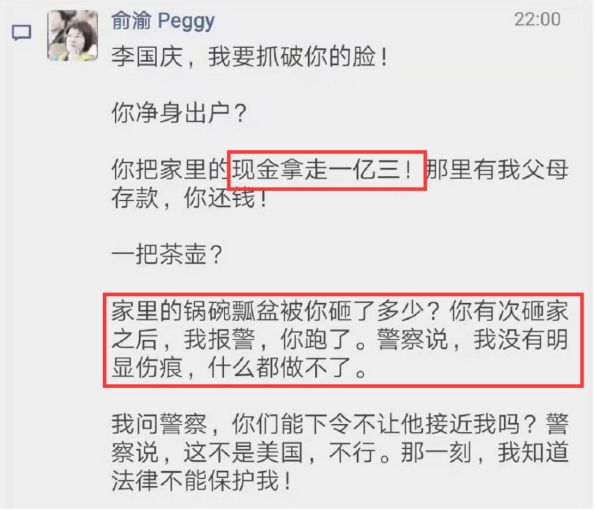This screenshot has width=595, height=510.
Task: Click the line starting 我问警察，你们能下令
Action: (340, 424)
